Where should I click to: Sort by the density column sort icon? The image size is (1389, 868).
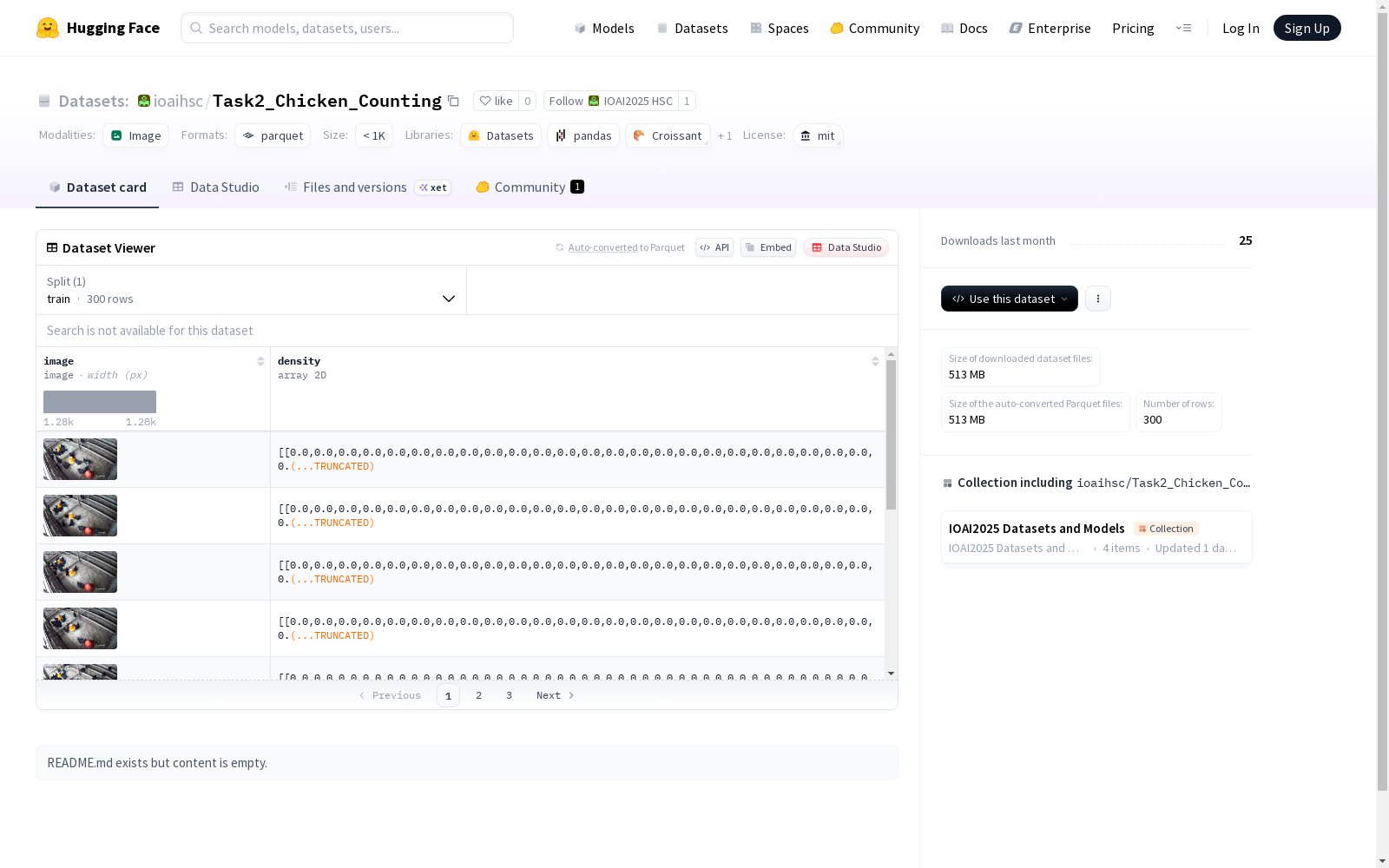pos(875,361)
